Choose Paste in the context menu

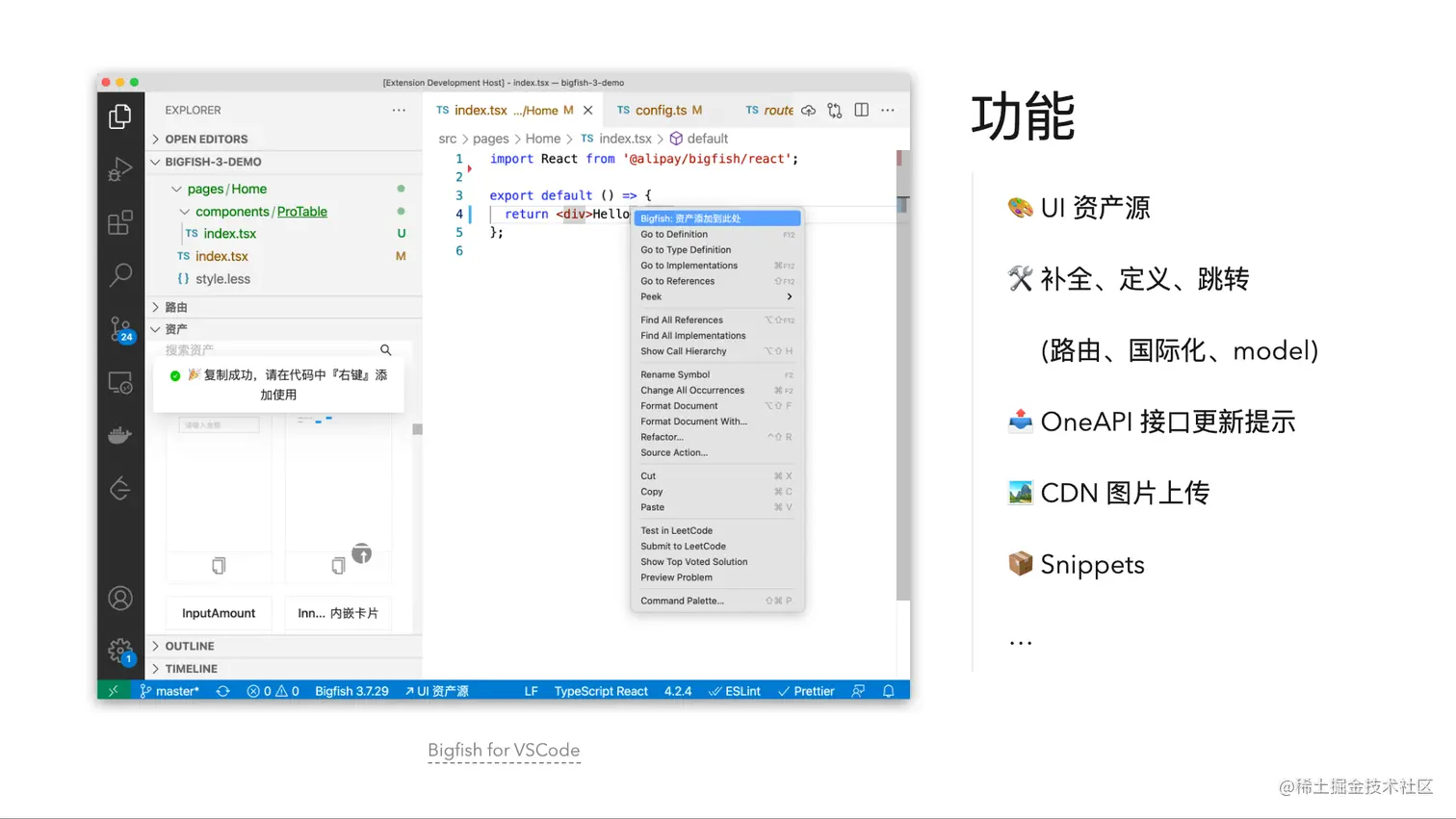(x=716, y=507)
